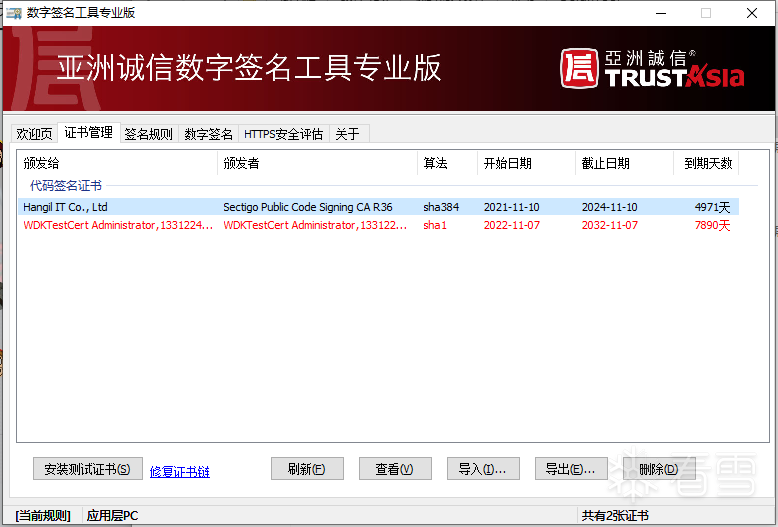Screen dimensions: 778x527
Task: Click the 查看(V) button
Action: pos(395,469)
